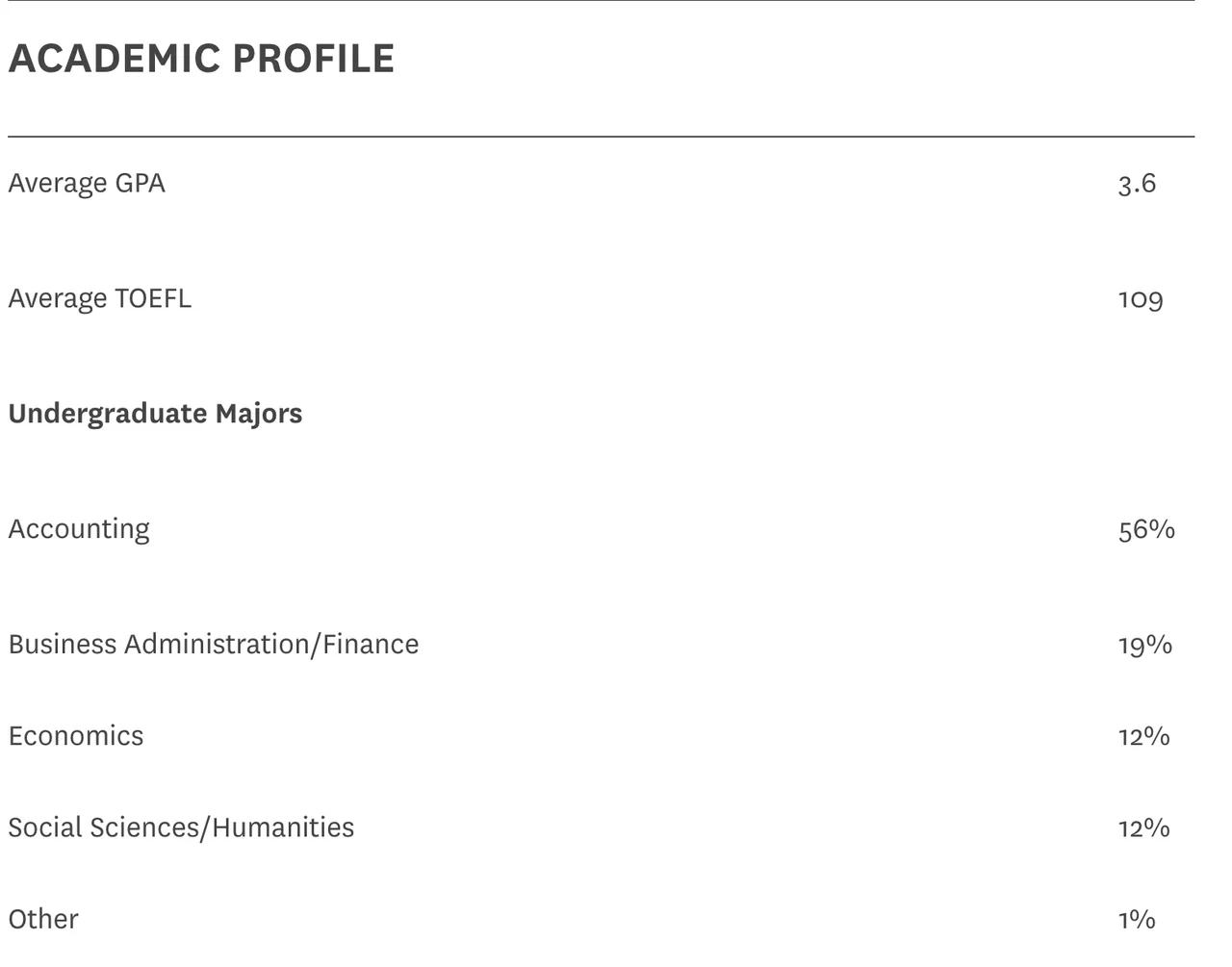Click the horizontal divider below the heading
The width and height of the screenshot is (1232, 967).
pyautogui.click(x=601, y=137)
